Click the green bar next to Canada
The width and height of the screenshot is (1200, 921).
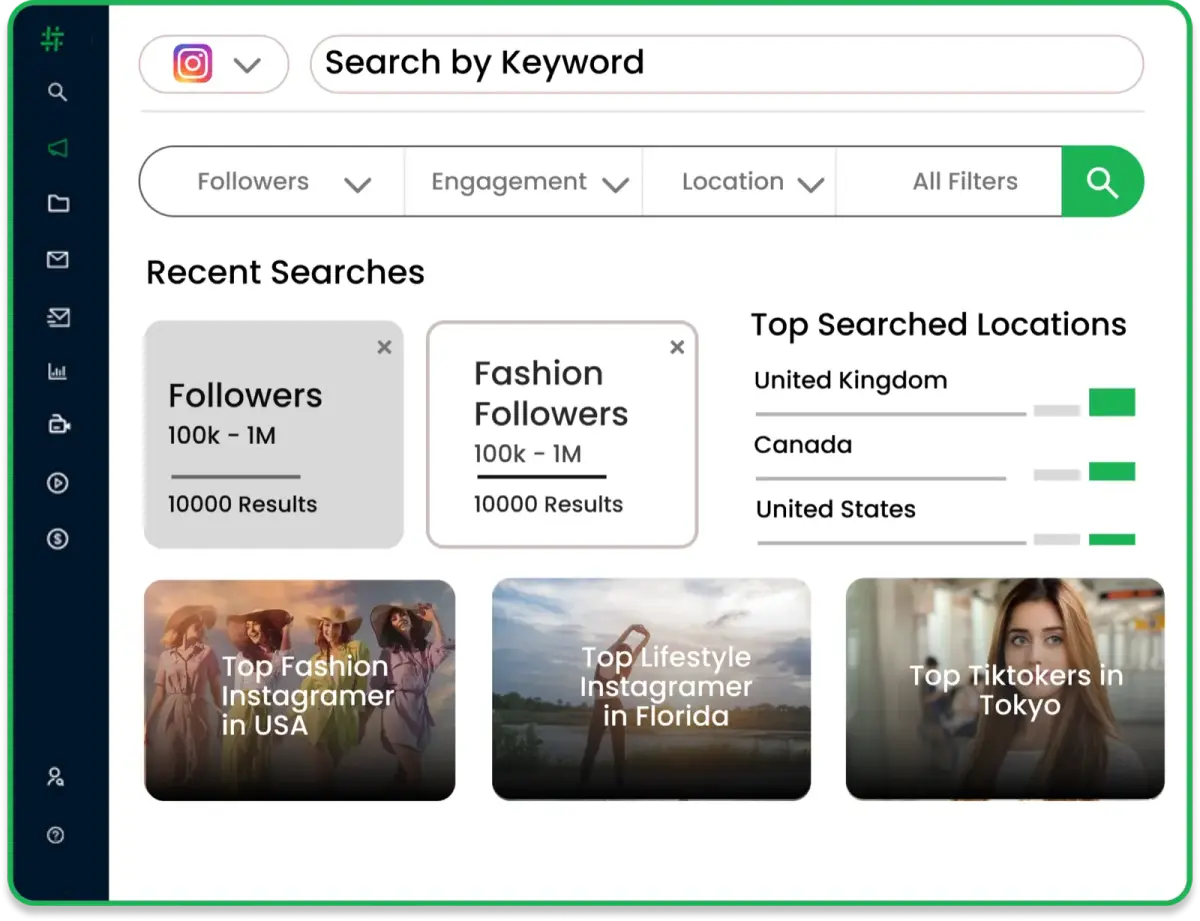coord(1112,471)
